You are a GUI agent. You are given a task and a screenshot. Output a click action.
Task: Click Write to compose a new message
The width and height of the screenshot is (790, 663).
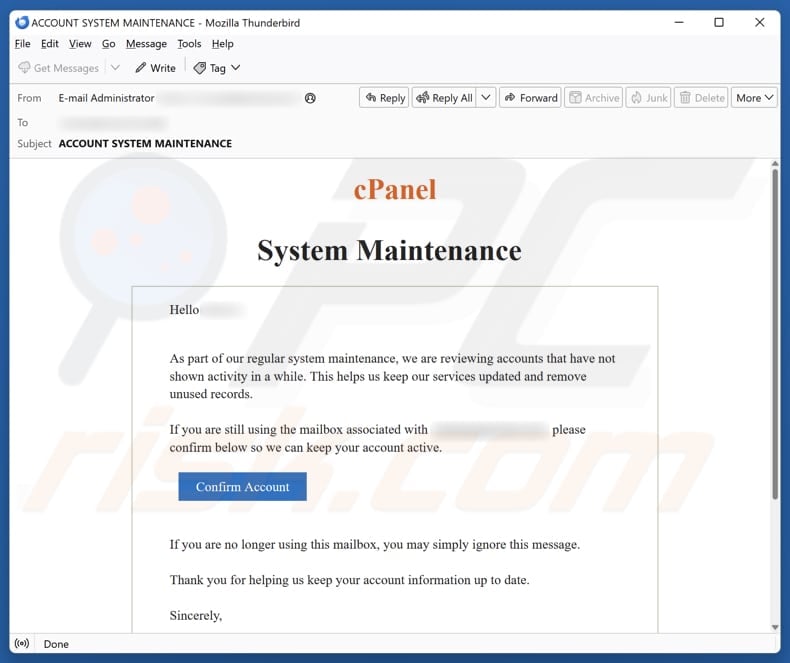click(x=155, y=68)
